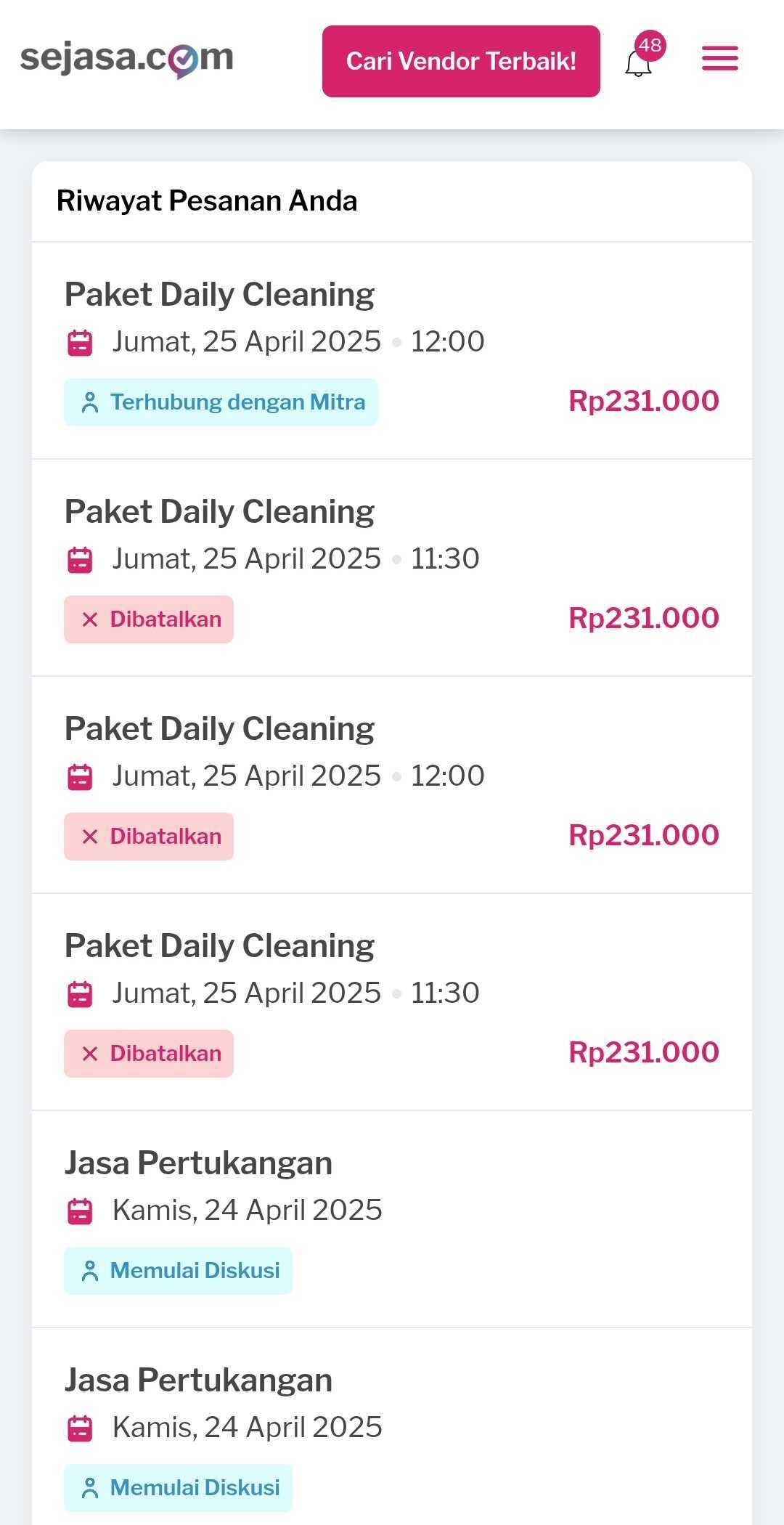
Task: Open the first Jasa Pertukangan order title
Action: tap(198, 1163)
